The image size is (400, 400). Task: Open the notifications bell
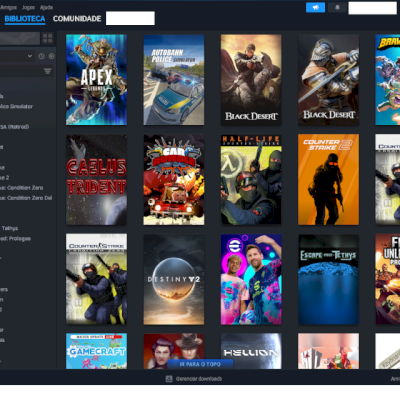point(337,7)
